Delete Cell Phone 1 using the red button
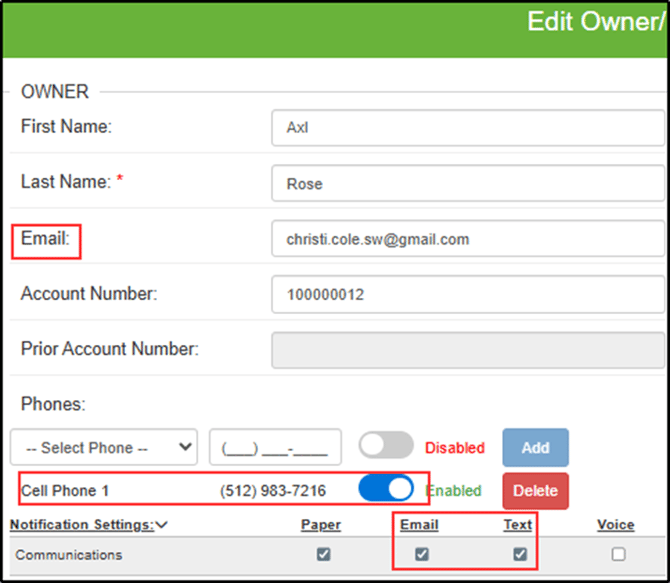 tap(535, 491)
